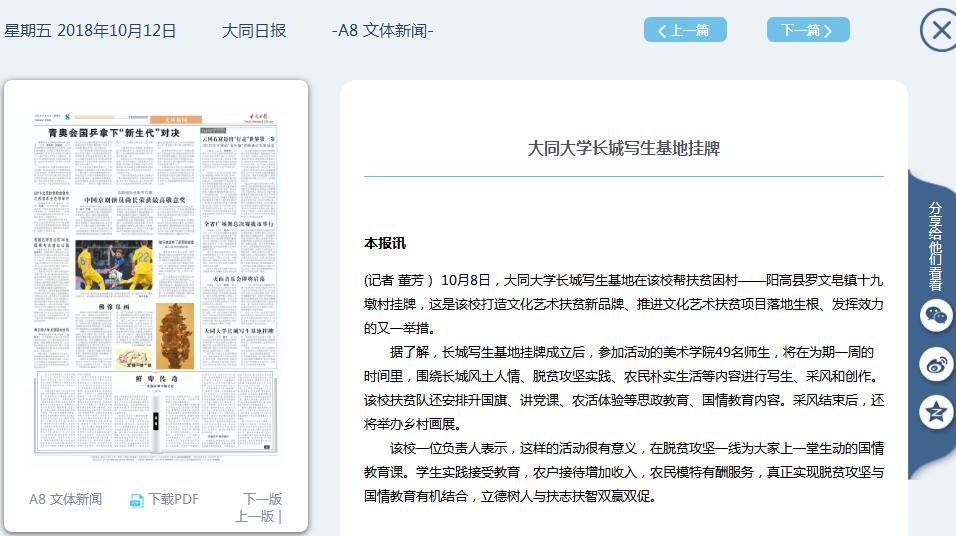Image resolution: width=956 pixels, height=536 pixels.
Task: Open headline 青奥会国乒拿下"新生代"对决 on page thumbnail
Action: pyautogui.click(x=114, y=132)
